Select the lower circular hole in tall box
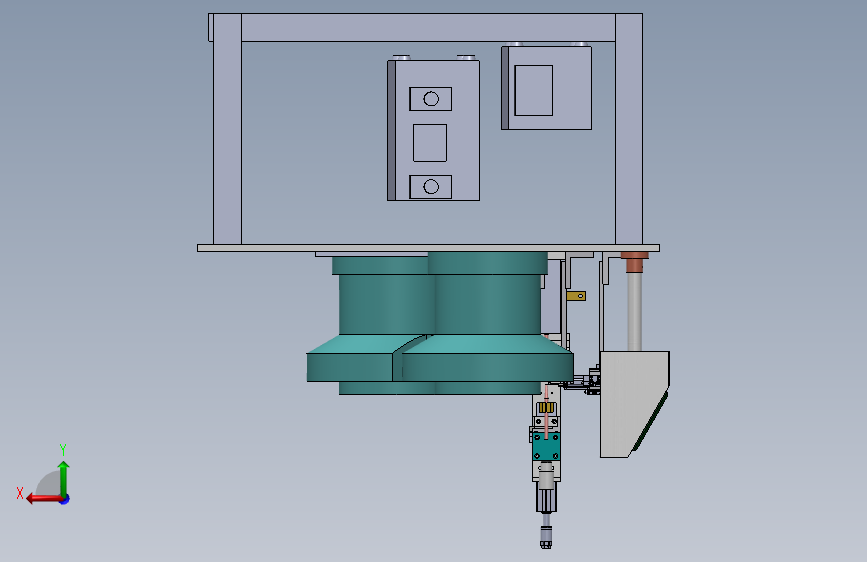The width and height of the screenshot is (867, 562). pos(431,187)
